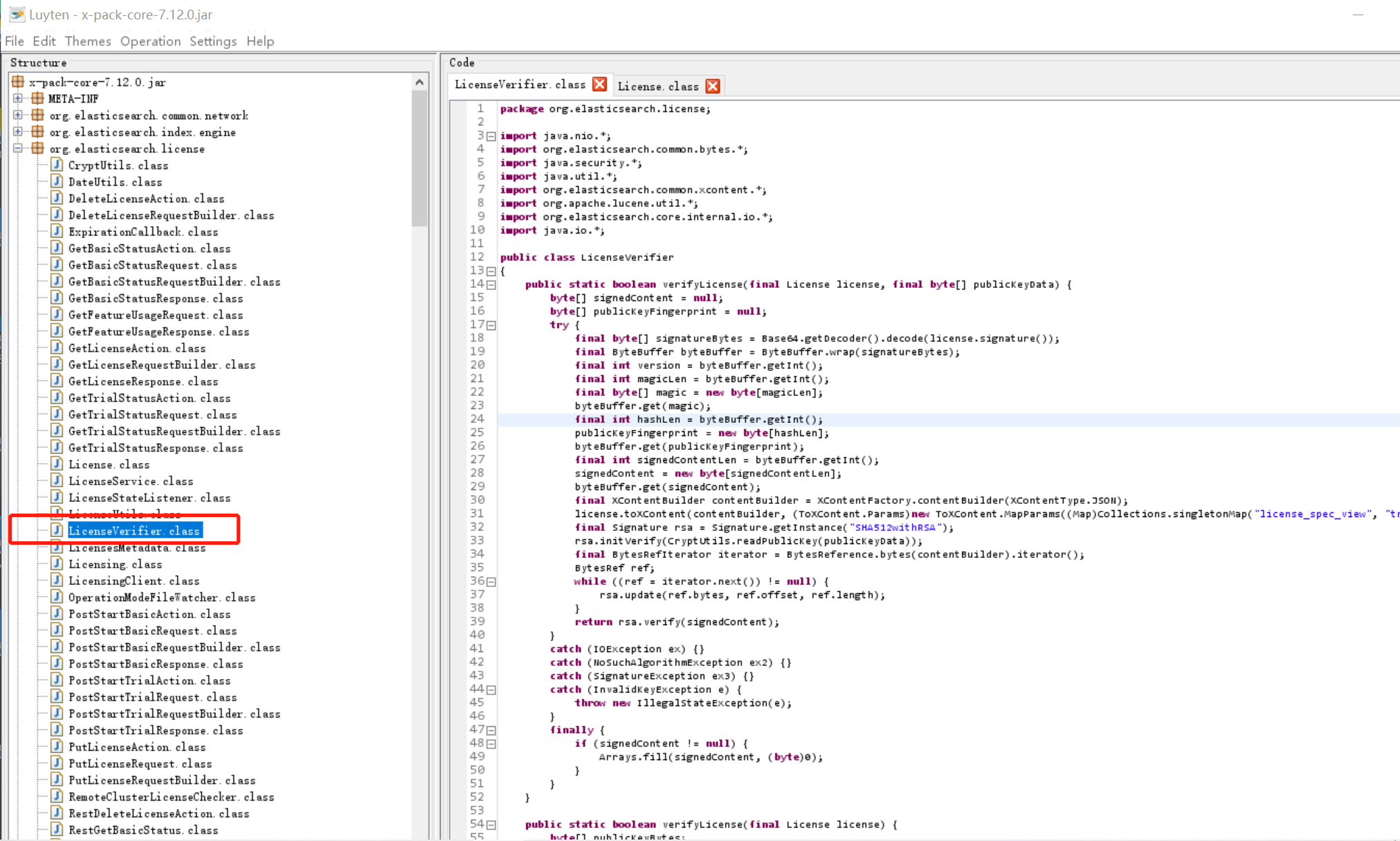Click the LicenseService.class file icon

click(x=57, y=480)
